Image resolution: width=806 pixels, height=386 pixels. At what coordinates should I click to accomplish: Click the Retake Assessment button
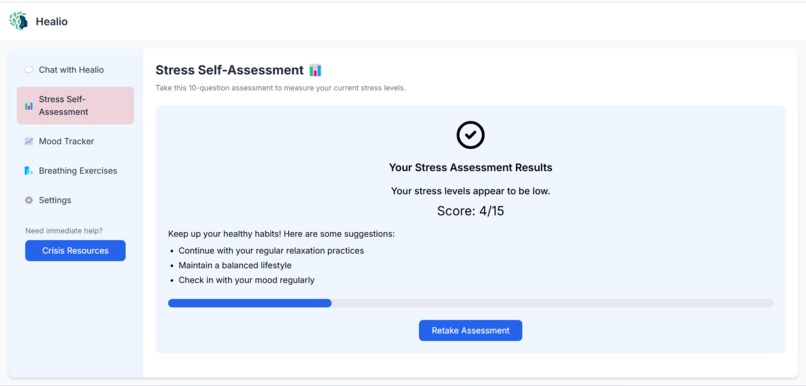pos(470,330)
